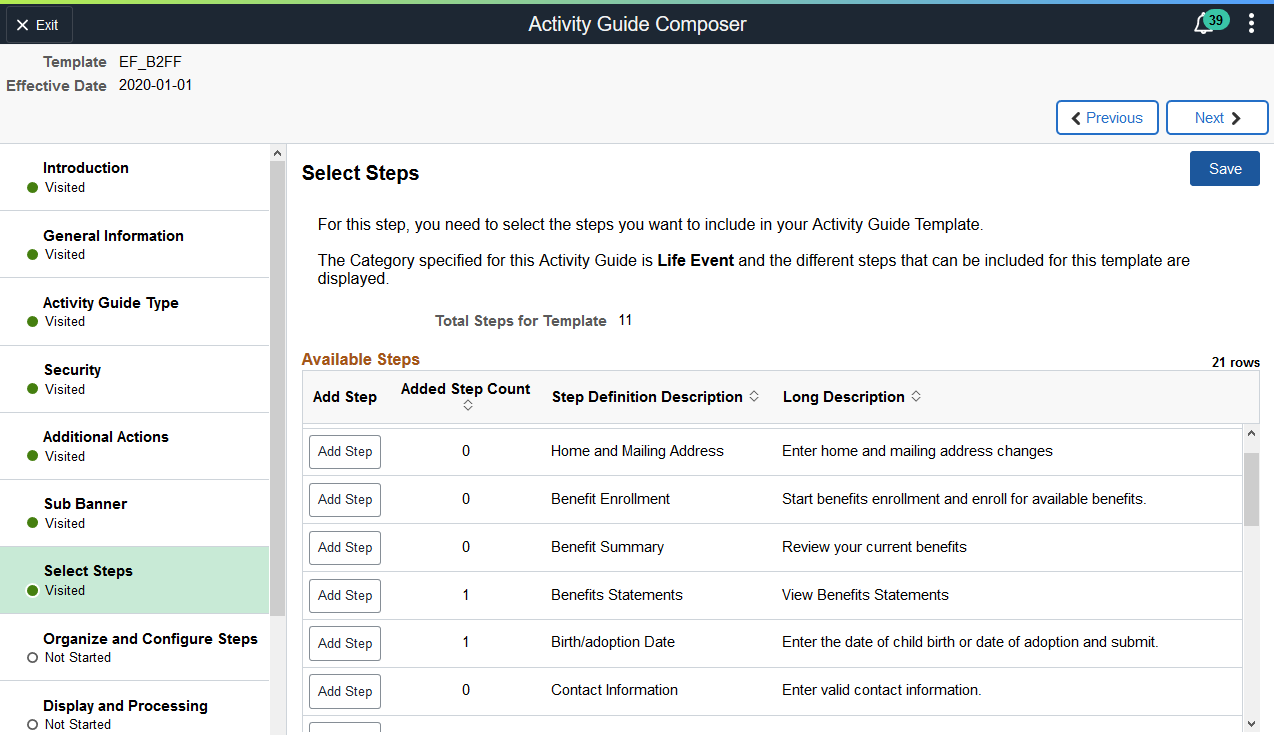Click the Activity Guide Composer title
1274x735 pixels.
click(x=637, y=24)
